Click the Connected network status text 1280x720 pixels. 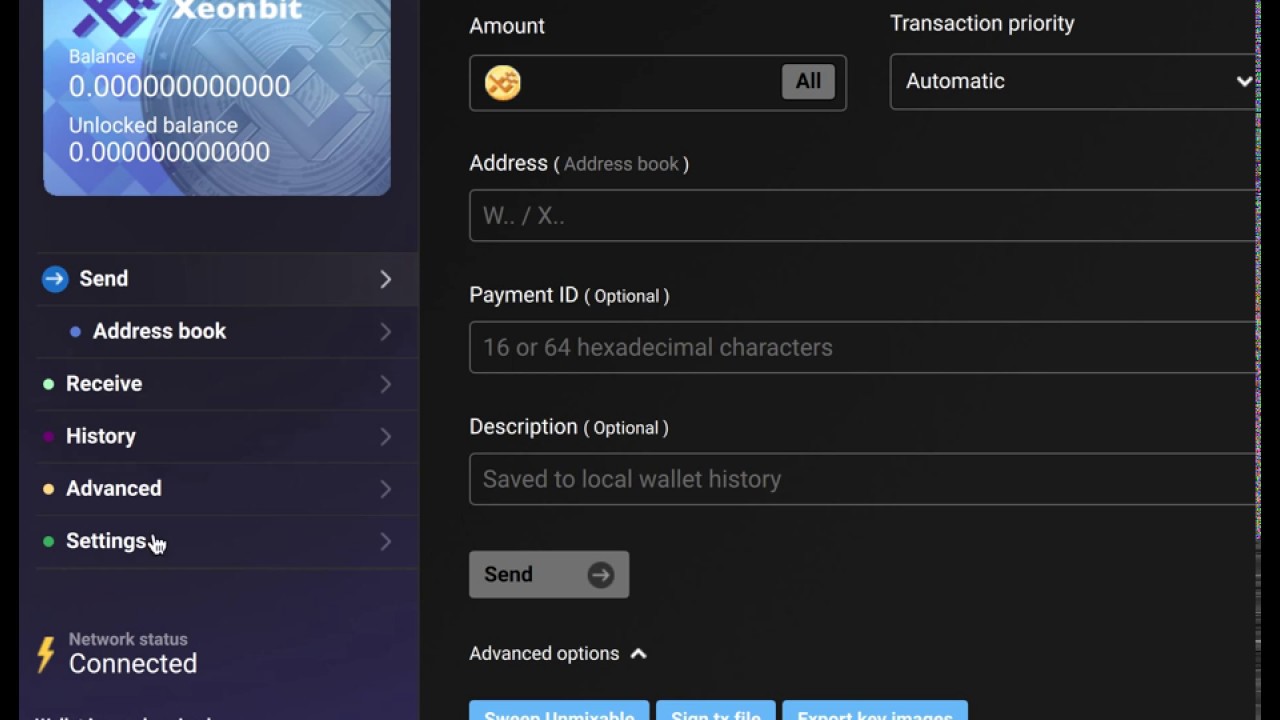pos(133,664)
